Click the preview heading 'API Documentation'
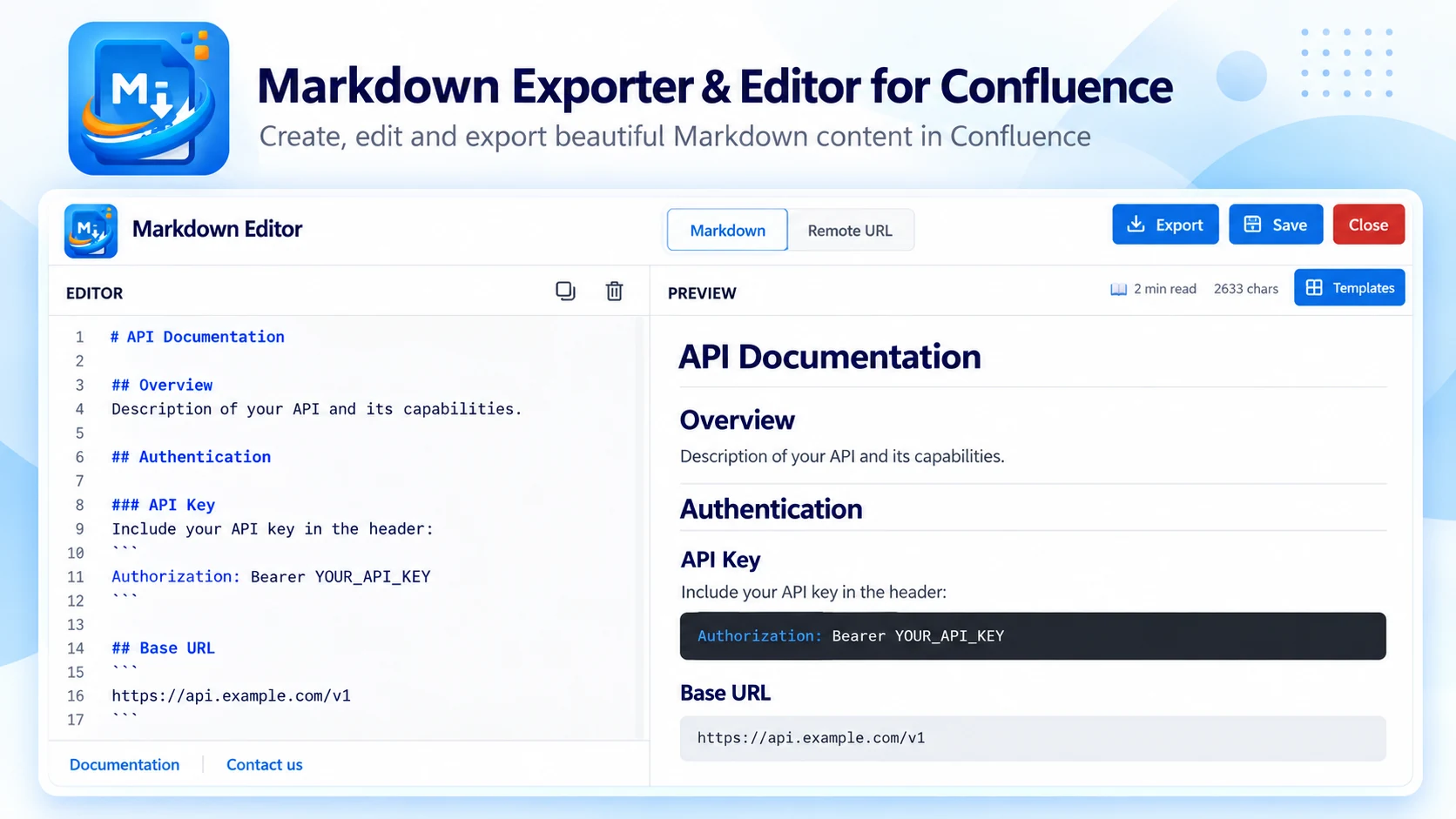This screenshot has width=1456, height=819. click(829, 357)
